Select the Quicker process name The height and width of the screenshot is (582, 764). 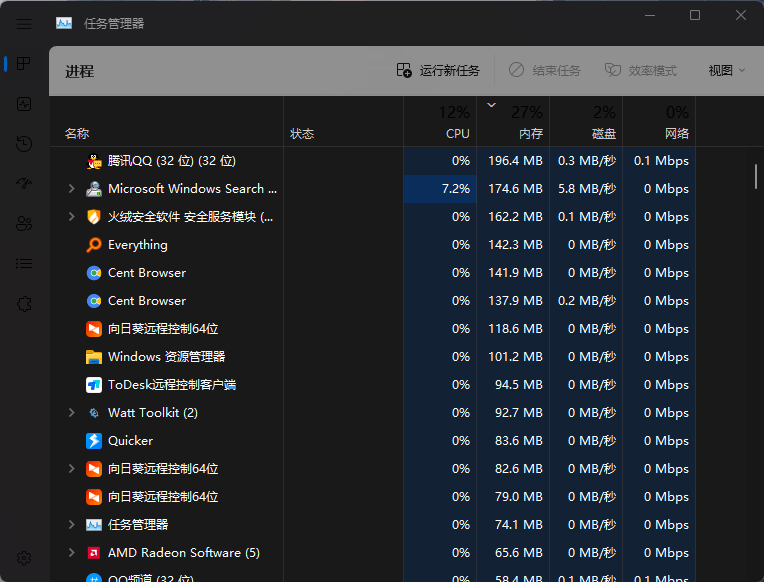coord(130,441)
